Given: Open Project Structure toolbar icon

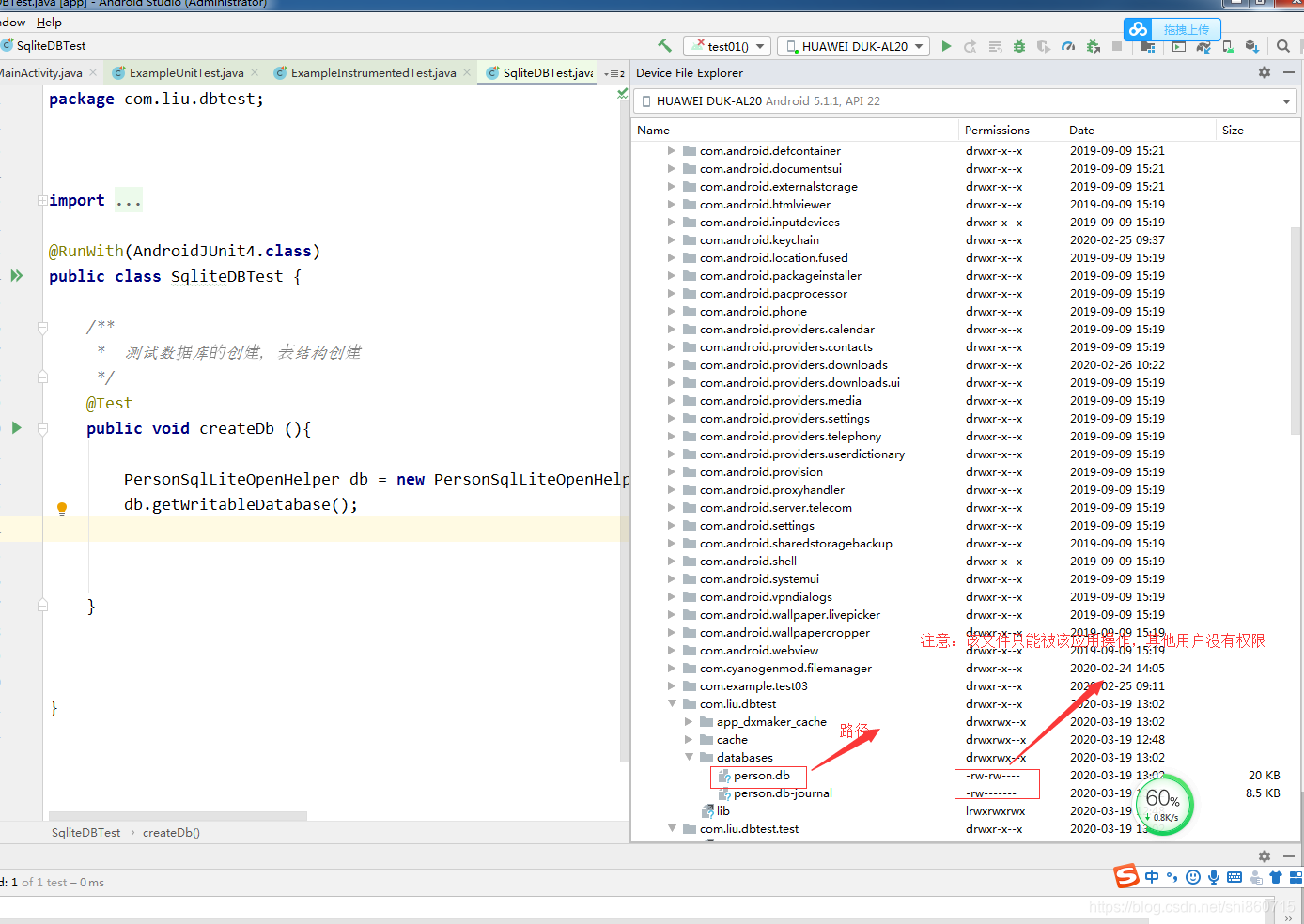Looking at the screenshot, I should 1148,46.
